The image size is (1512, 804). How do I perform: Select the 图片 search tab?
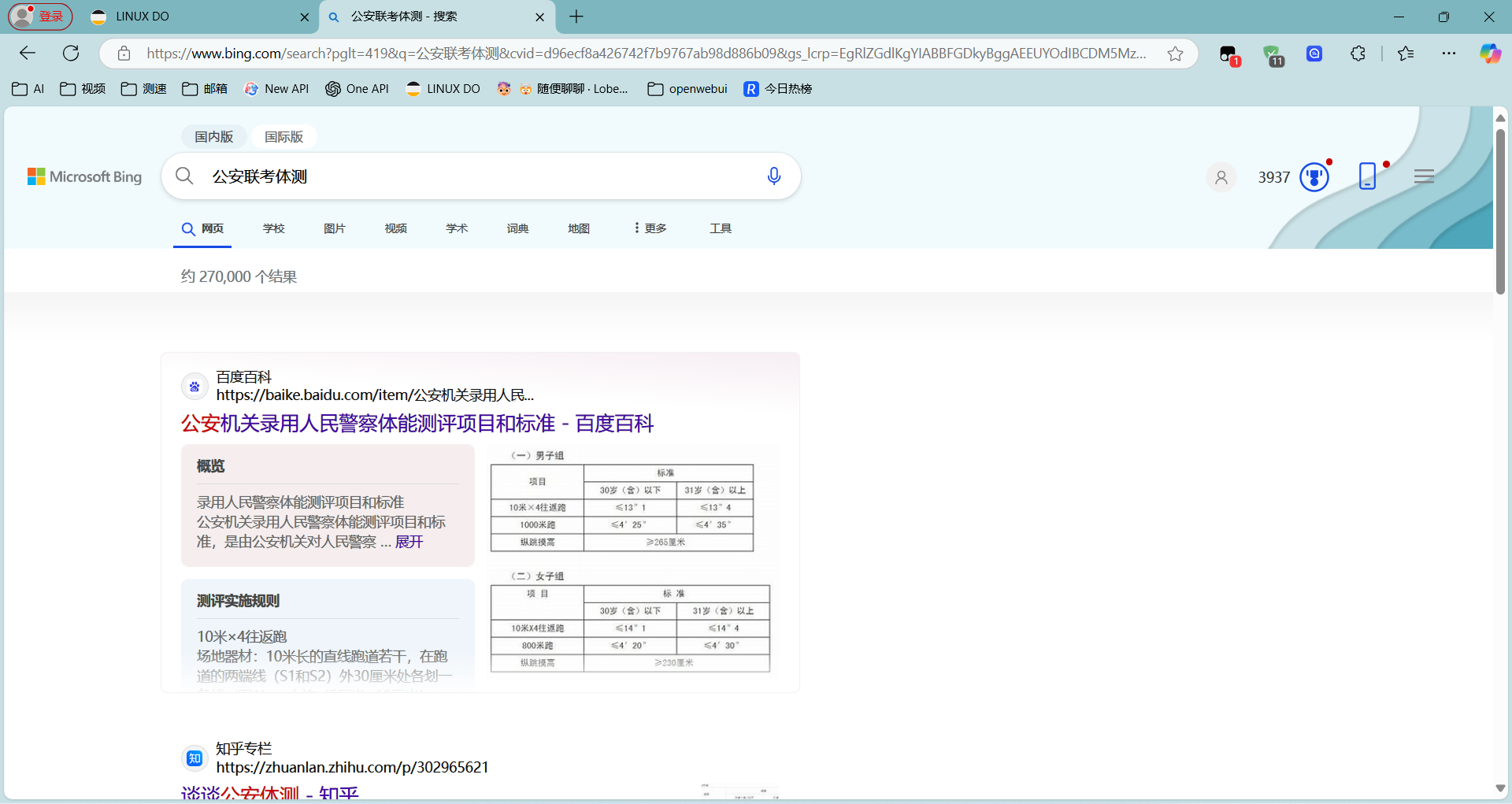pyautogui.click(x=335, y=228)
